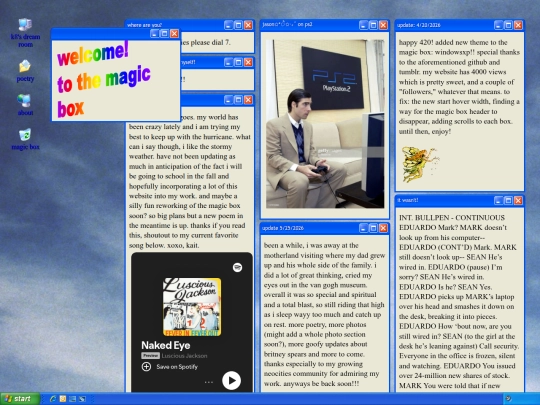Click the rainbow 'welcome!' heading text
The height and width of the screenshot is (405, 540).
click(x=93, y=54)
